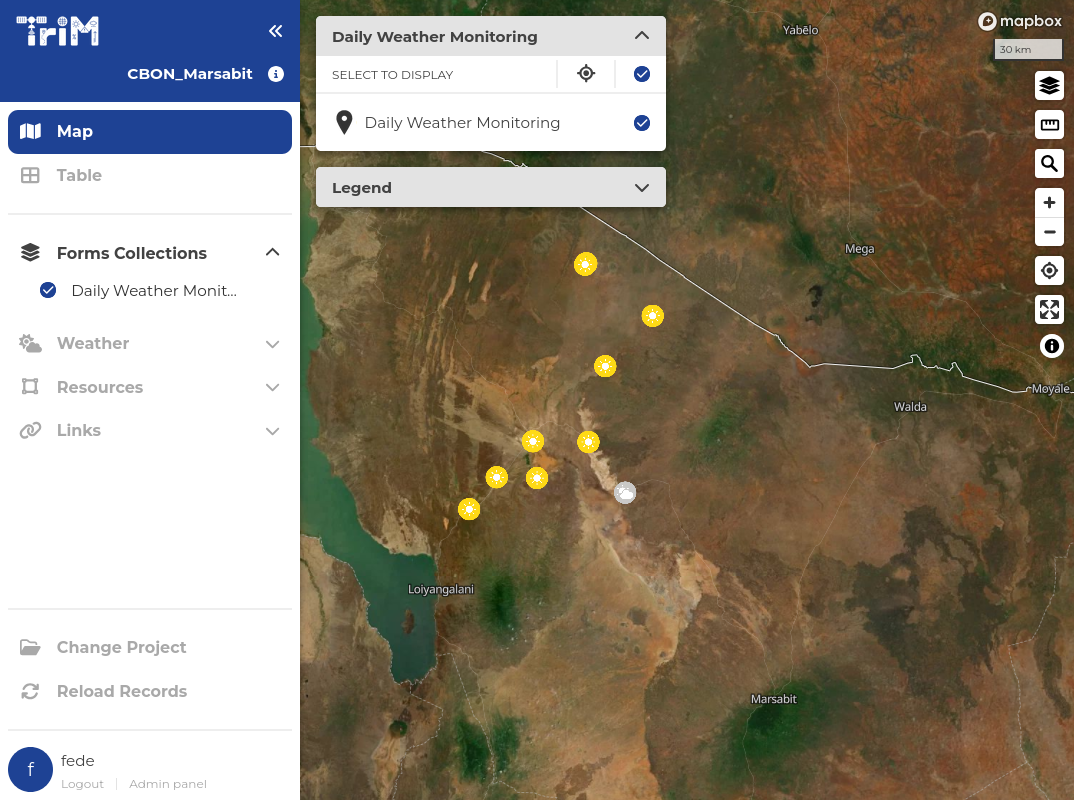
Task: Toggle Daily Weather Monitoring layer checkbox in panel
Action: 642,123
